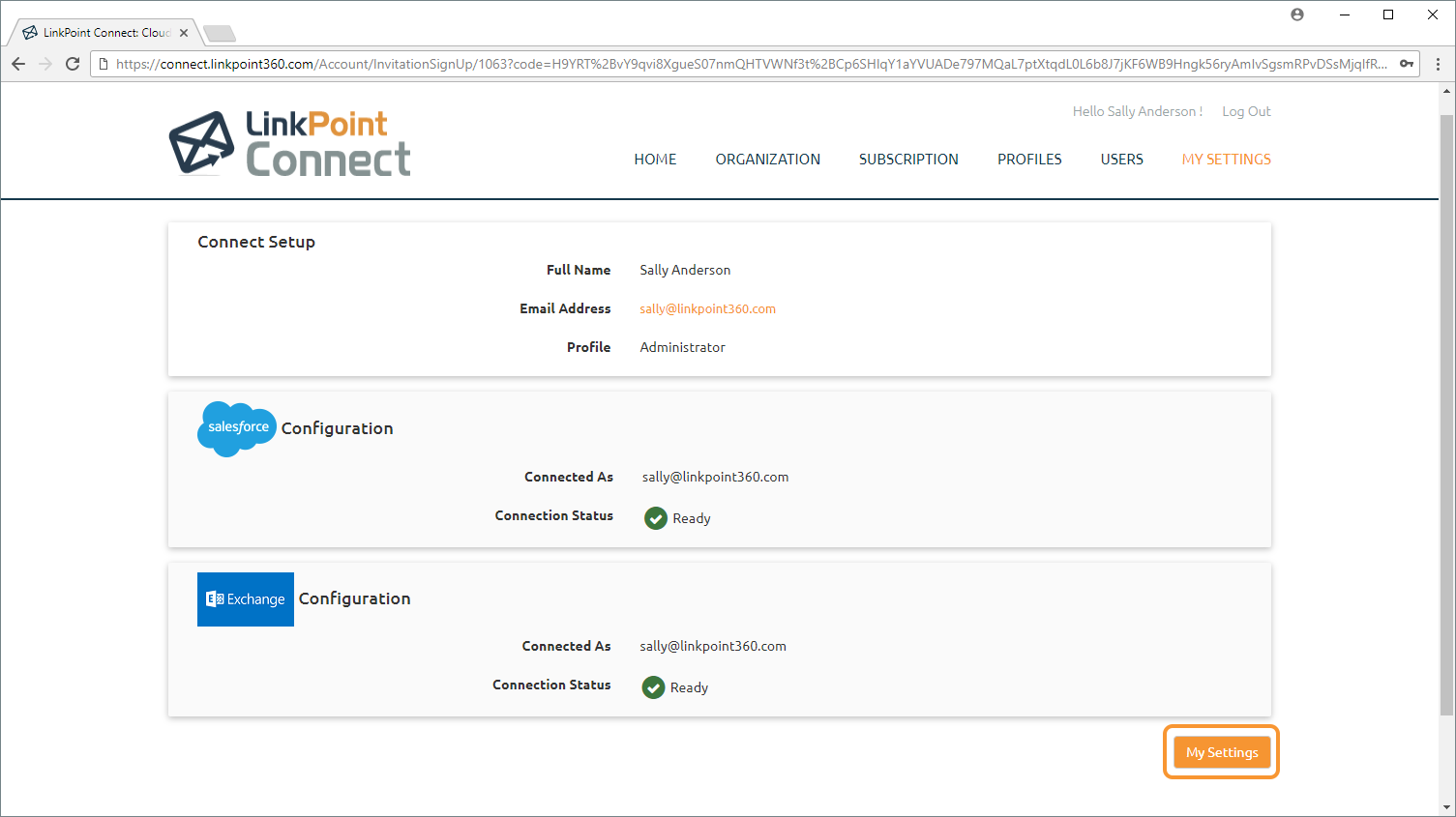Viewport: 1456px width, 817px height.
Task: Click the sally@linkpoint360.com email link
Action: pyautogui.click(x=707, y=309)
